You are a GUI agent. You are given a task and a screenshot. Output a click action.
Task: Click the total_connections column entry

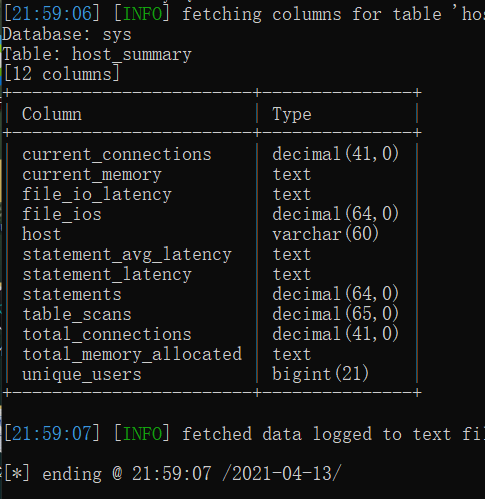coord(107,335)
